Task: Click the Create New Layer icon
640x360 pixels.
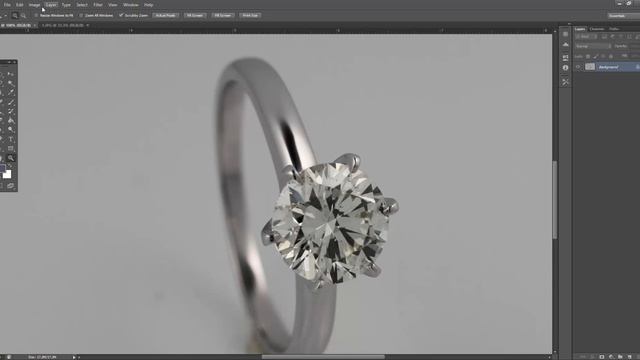Action: pos(629,357)
